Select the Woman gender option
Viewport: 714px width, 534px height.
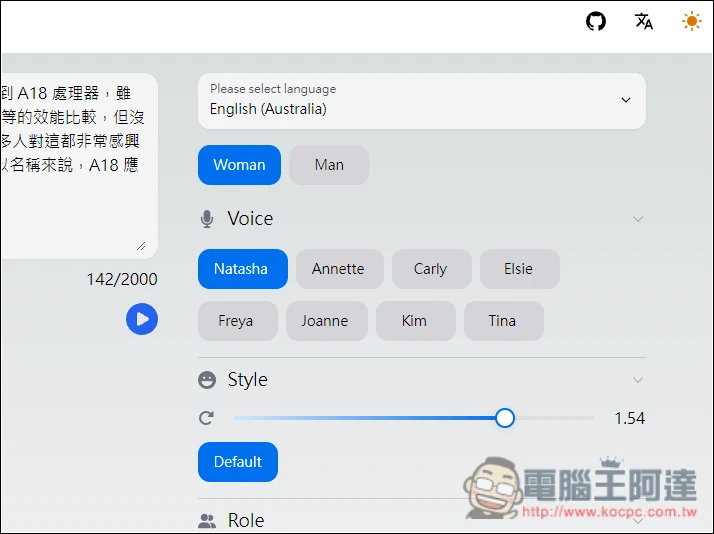point(239,165)
